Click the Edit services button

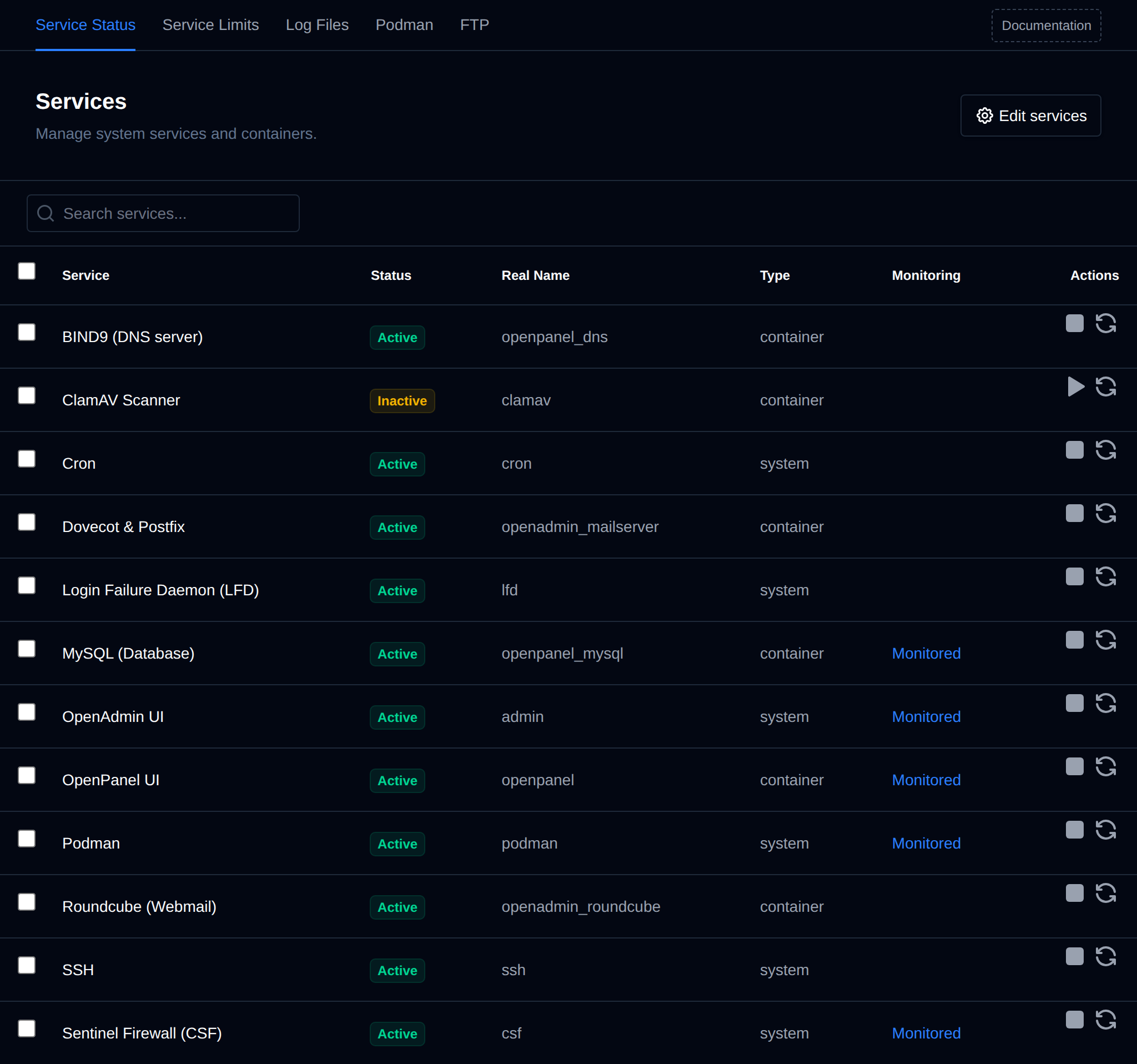pyautogui.click(x=1030, y=116)
